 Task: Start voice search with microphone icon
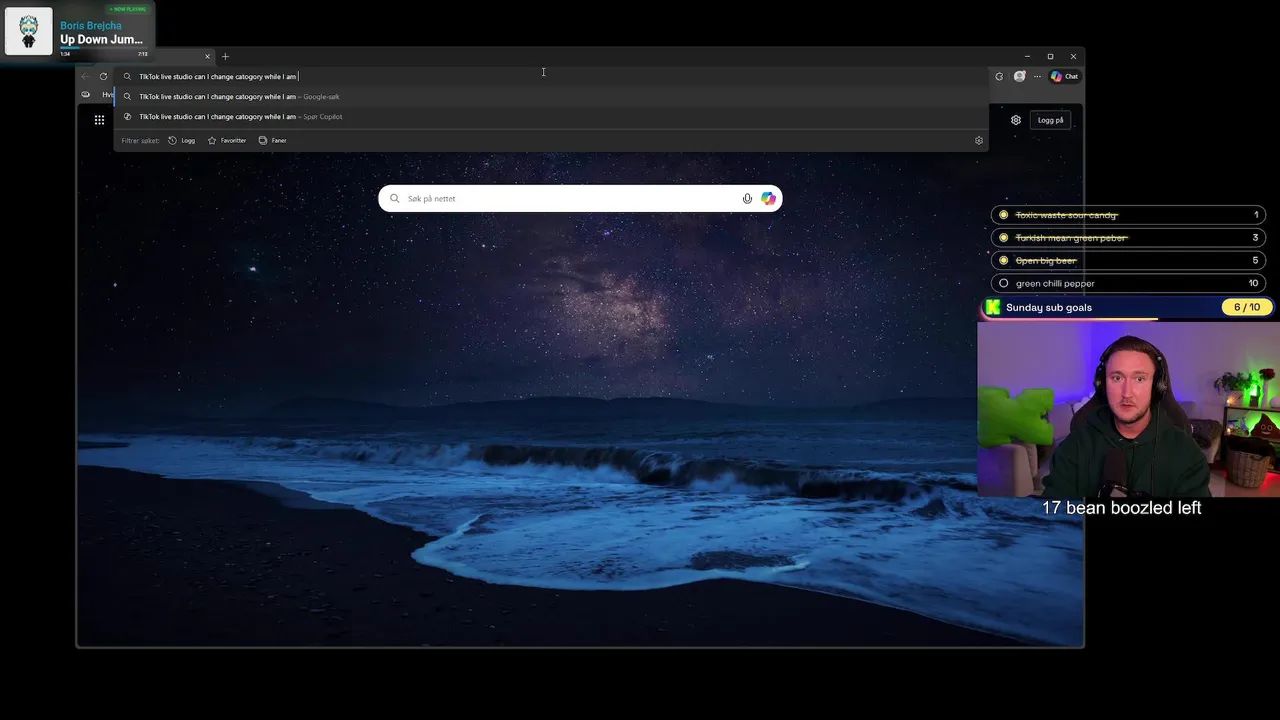[747, 198]
